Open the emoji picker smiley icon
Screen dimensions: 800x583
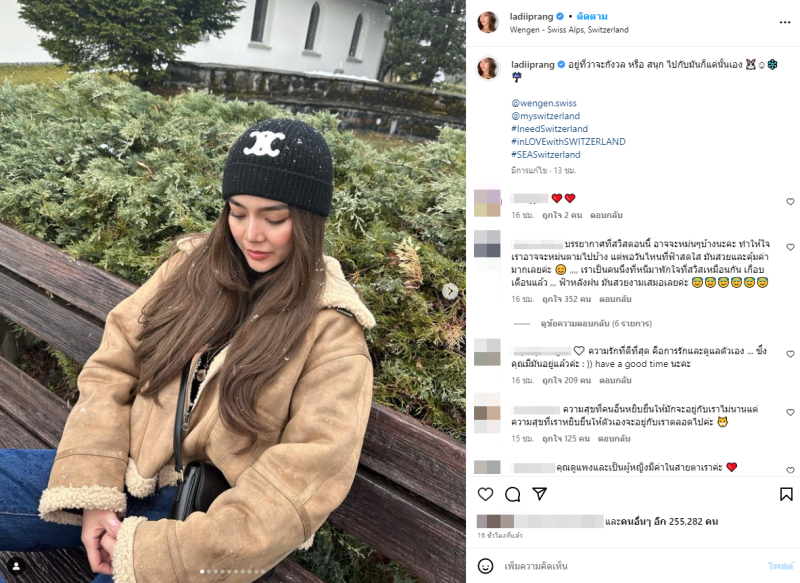click(x=485, y=566)
